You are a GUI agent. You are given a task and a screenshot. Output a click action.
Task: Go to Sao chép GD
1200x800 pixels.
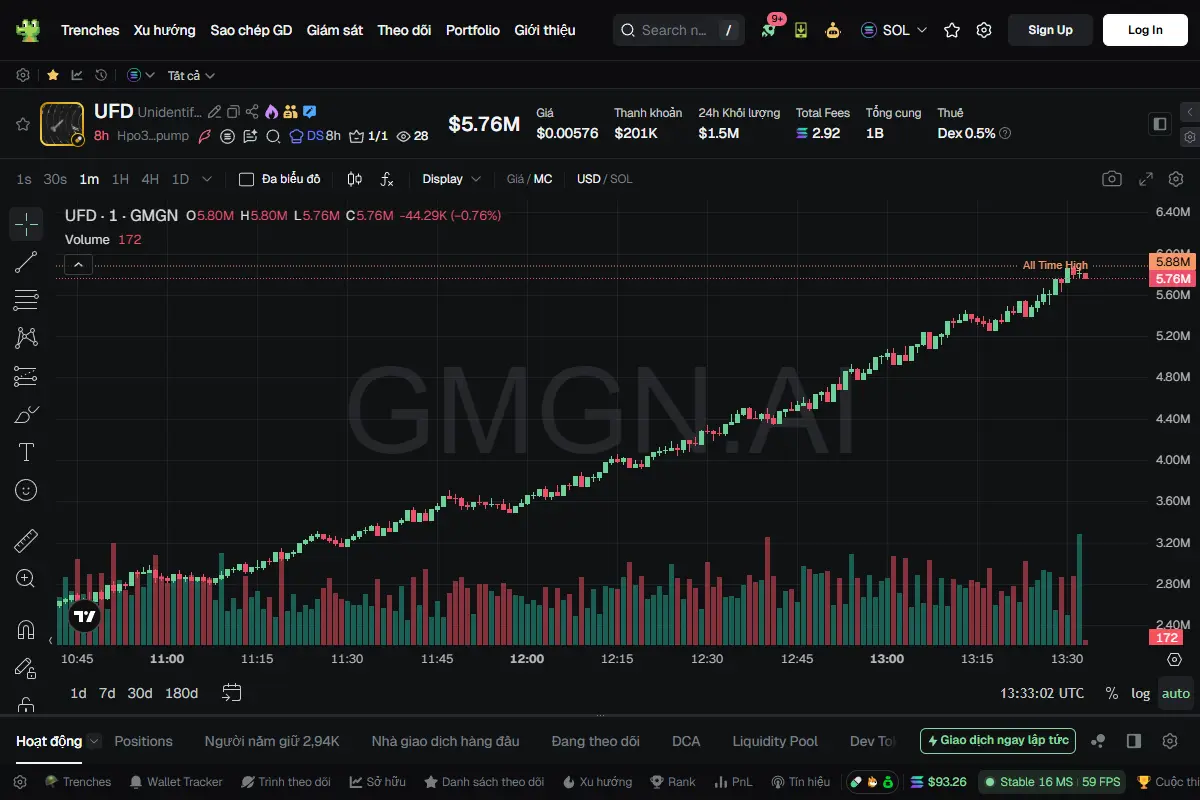[251, 30]
